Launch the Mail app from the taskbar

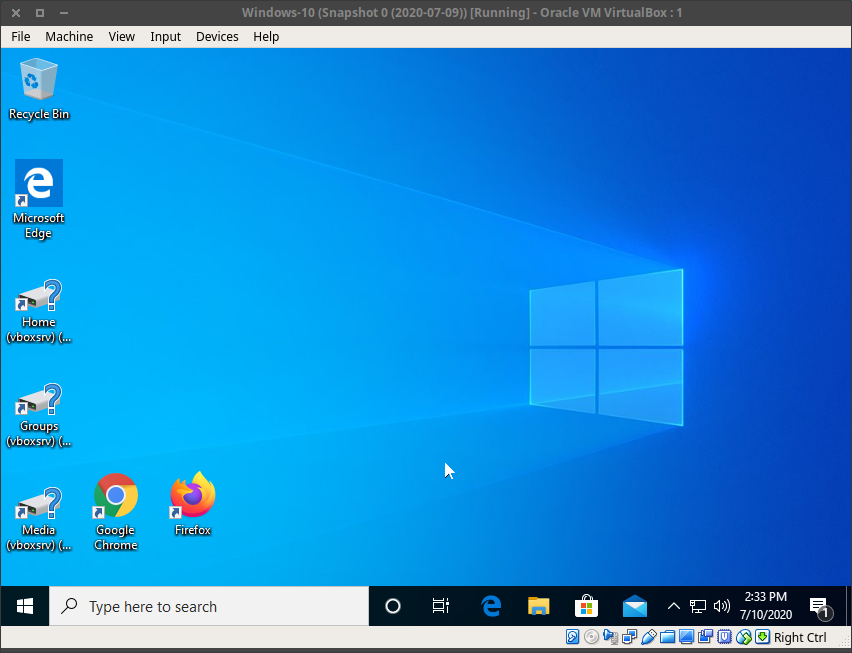click(634, 606)
